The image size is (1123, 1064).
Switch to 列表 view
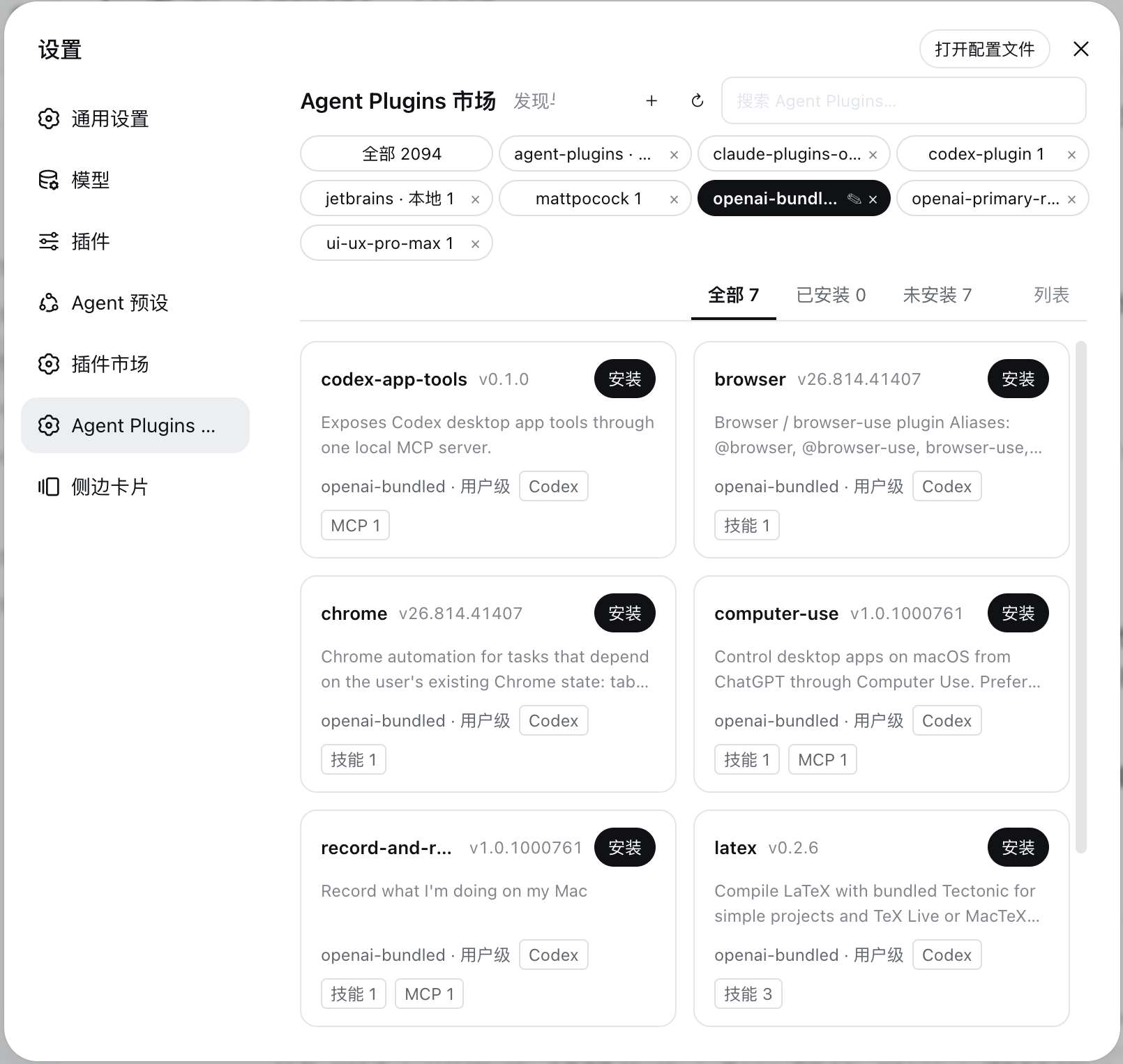click(1051, 296)
